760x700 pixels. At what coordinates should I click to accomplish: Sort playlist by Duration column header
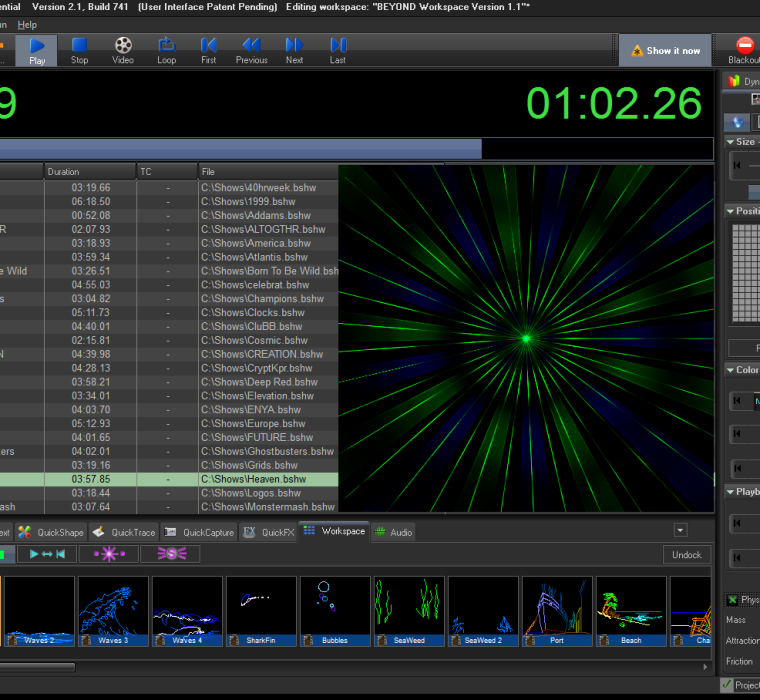[x=90, y=172]
